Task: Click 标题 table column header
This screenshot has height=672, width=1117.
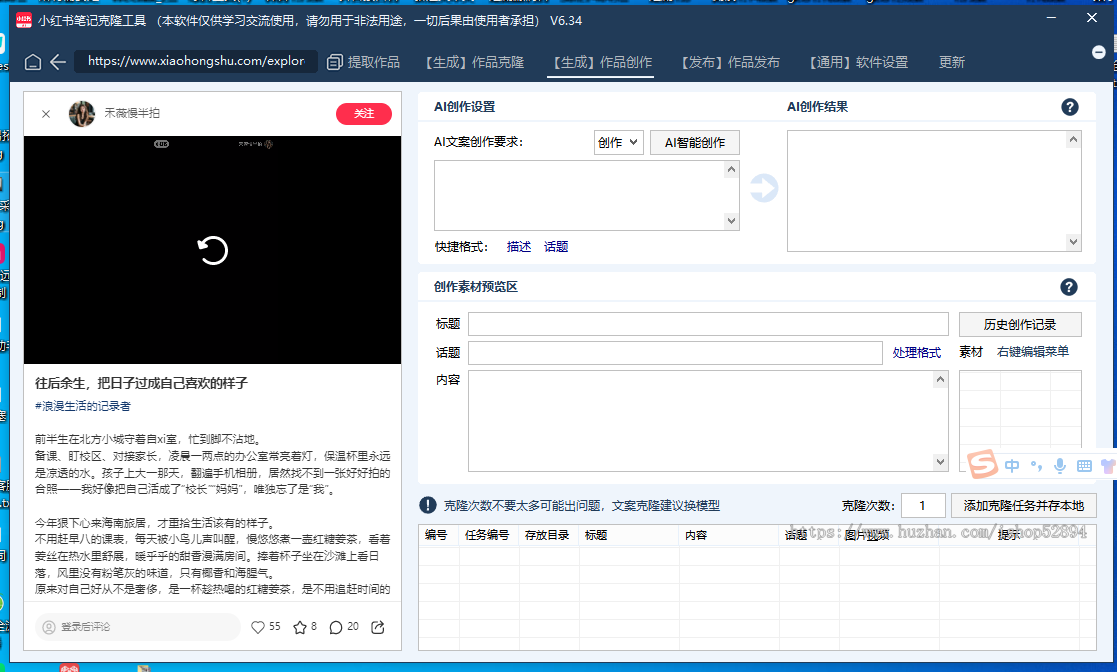Action: pos(596,535)
